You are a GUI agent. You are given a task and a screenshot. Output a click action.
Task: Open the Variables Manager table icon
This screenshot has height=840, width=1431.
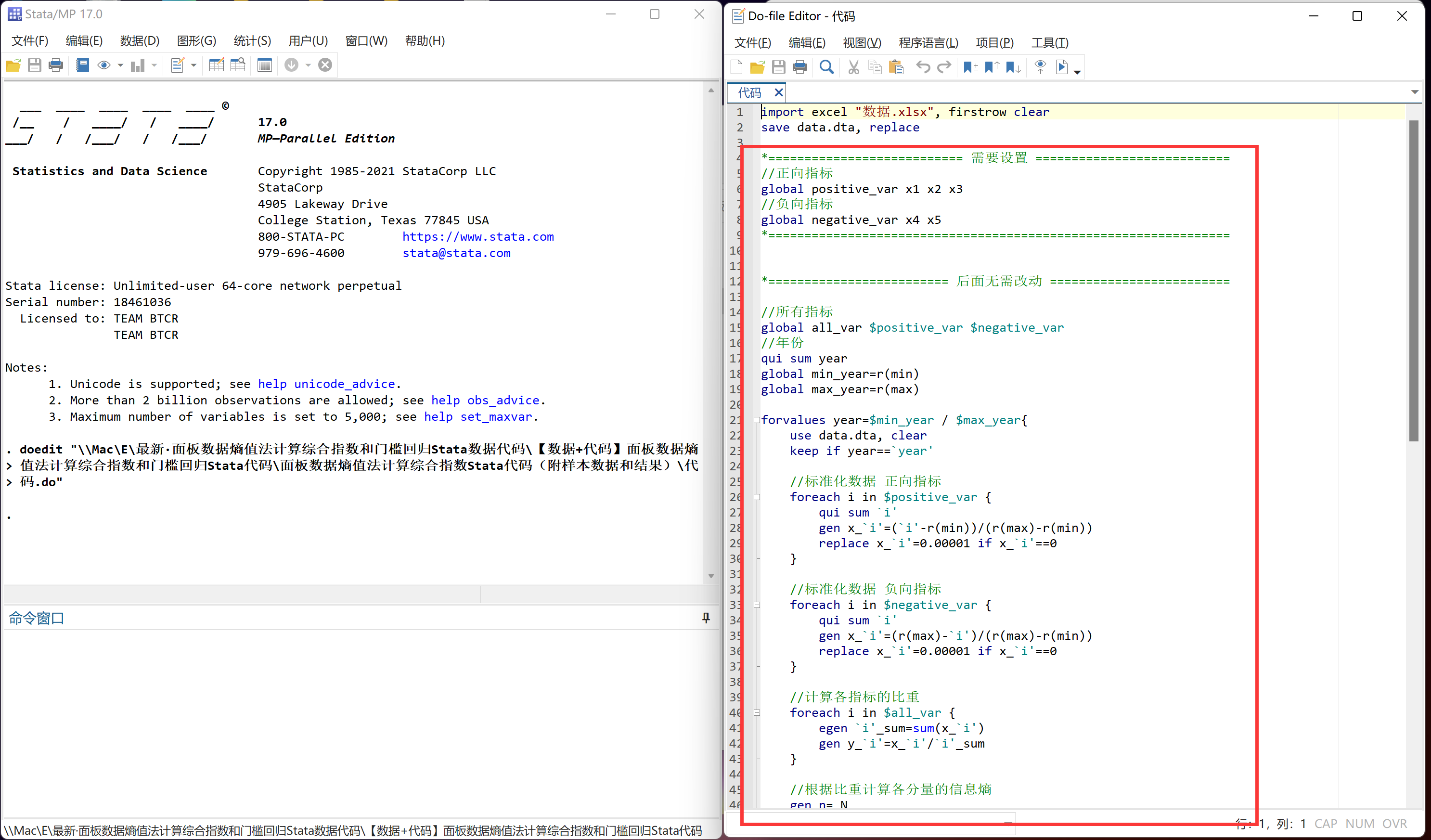coord(265,65)
